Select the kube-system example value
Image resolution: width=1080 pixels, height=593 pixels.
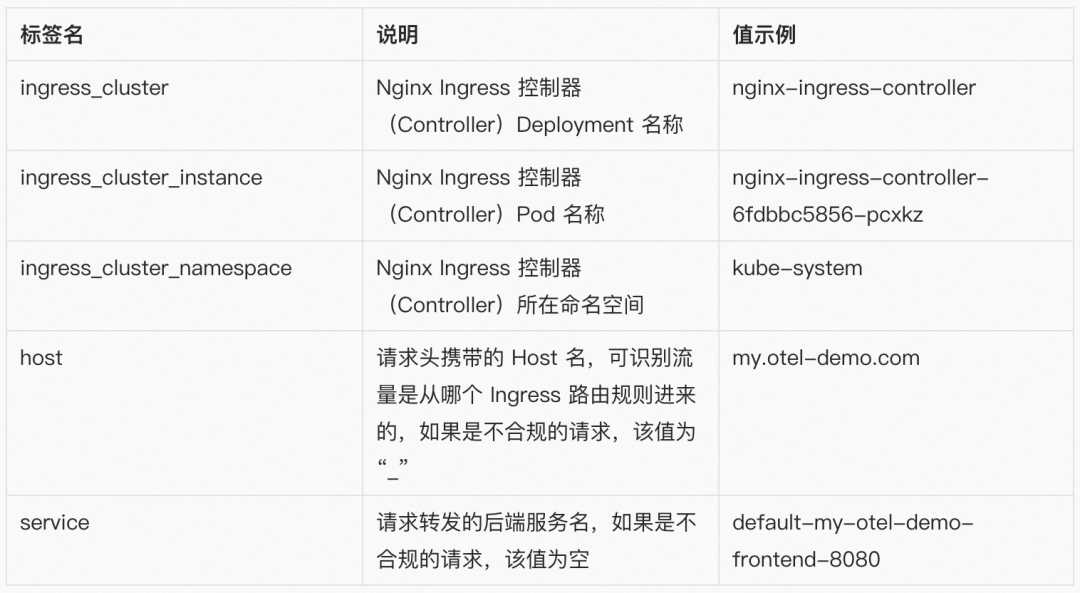[x=797, y=268]
